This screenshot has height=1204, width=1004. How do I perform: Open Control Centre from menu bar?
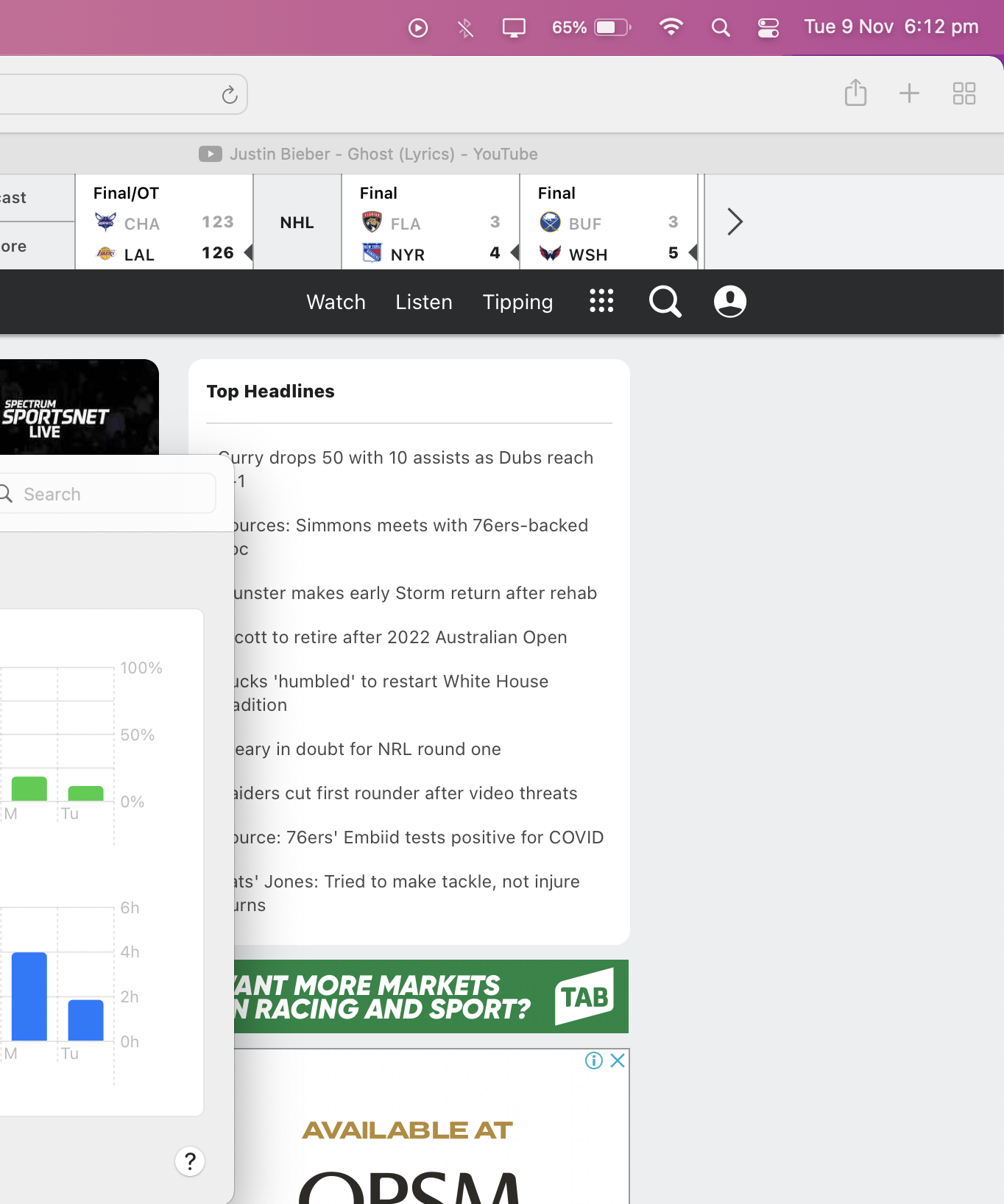(x=768, y=28)
